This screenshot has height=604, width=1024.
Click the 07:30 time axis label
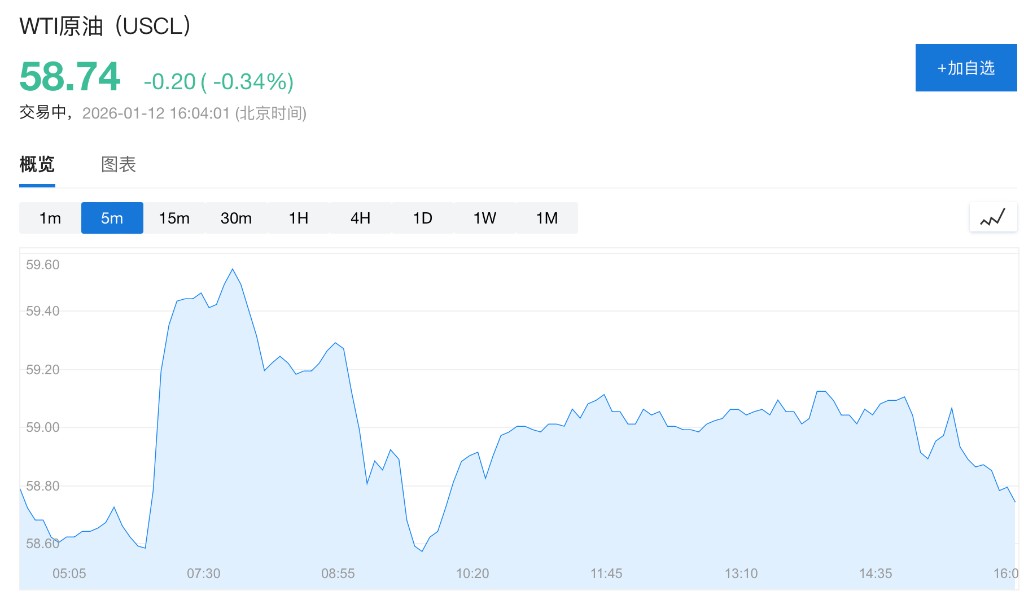coord(203,573)
